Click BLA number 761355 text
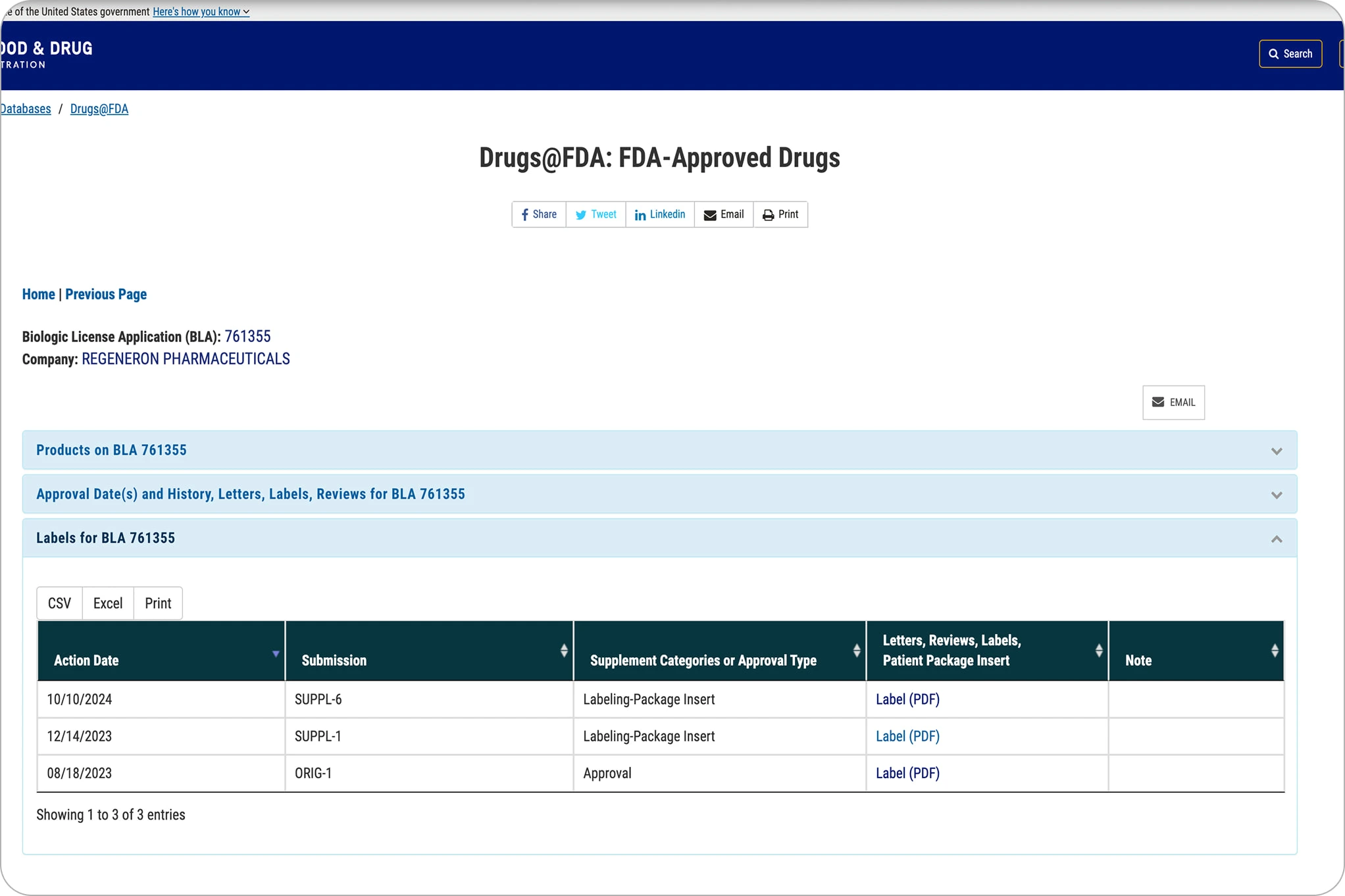 (x=247, y=337)
